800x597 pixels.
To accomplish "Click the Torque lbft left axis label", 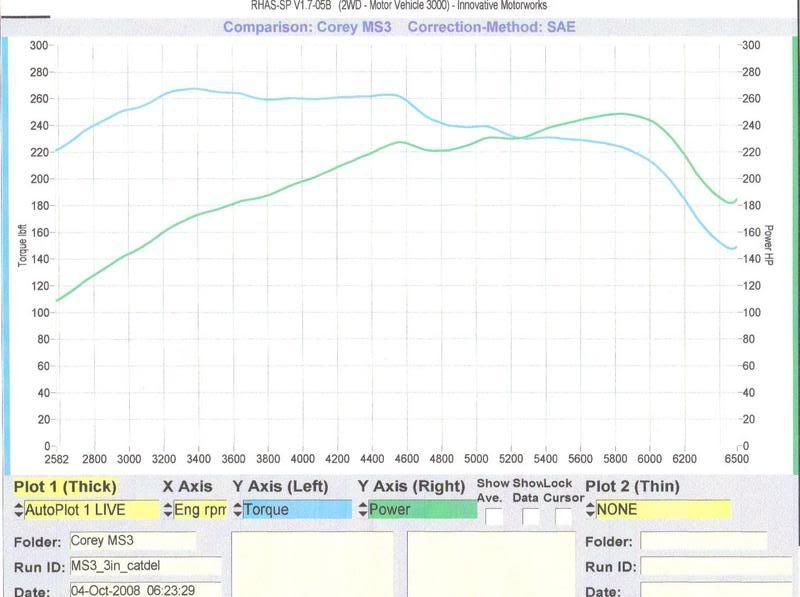I will coord(21,243).
